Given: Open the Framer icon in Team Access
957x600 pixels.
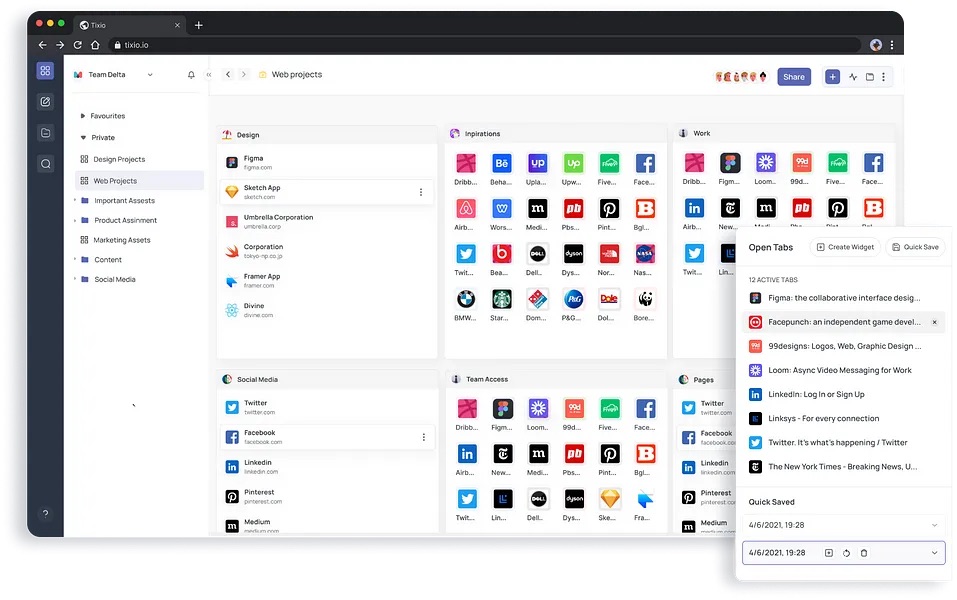Looking at the screenshot, I should coord(645,499).
